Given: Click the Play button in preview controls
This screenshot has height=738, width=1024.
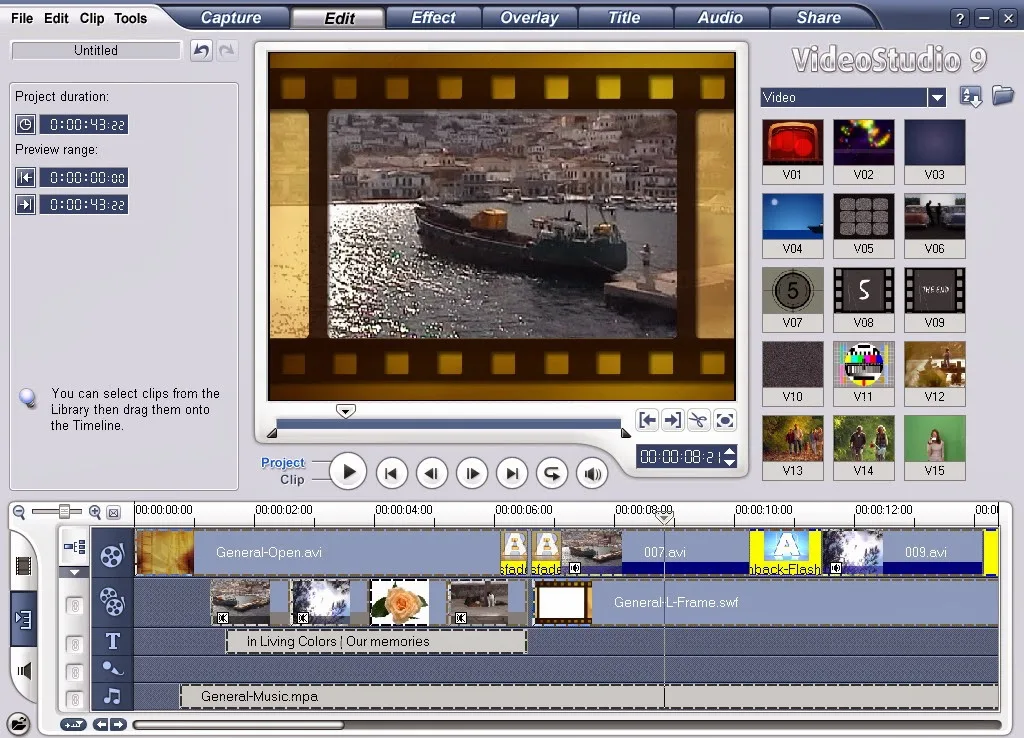Looking at the screenshot, I should click(x=348, y=472).
